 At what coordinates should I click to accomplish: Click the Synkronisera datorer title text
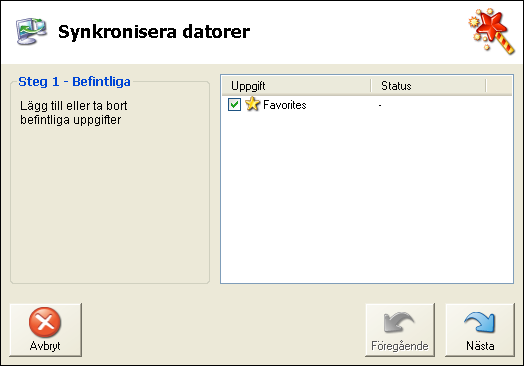[x=154, y=32]
